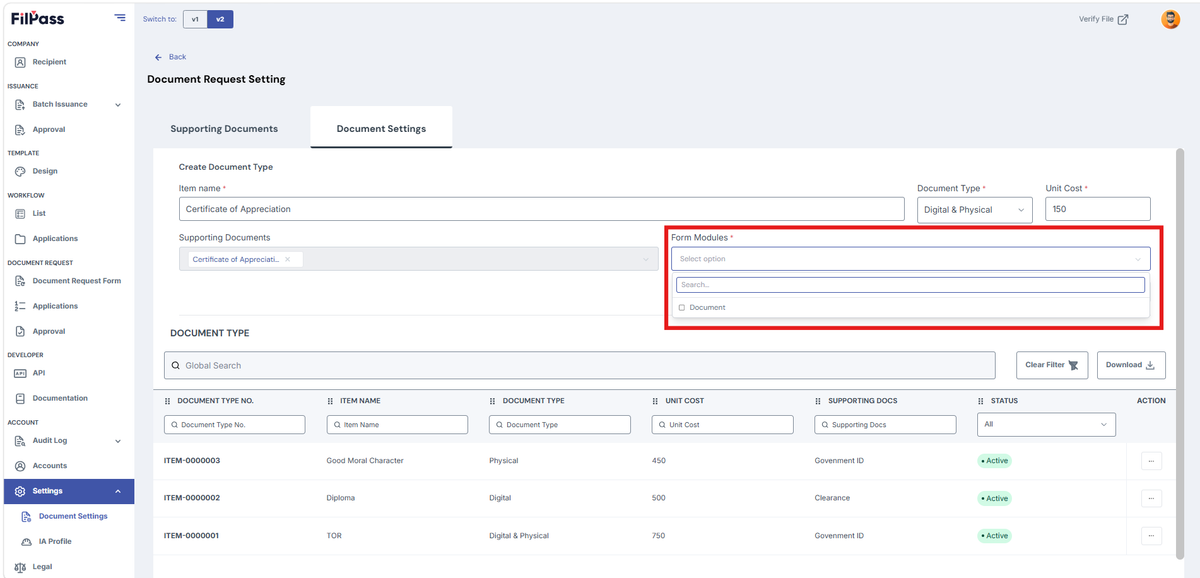Screen dimensions: 1200x578
Task: Click the user avatar in top right
Action: (1170, 19)
